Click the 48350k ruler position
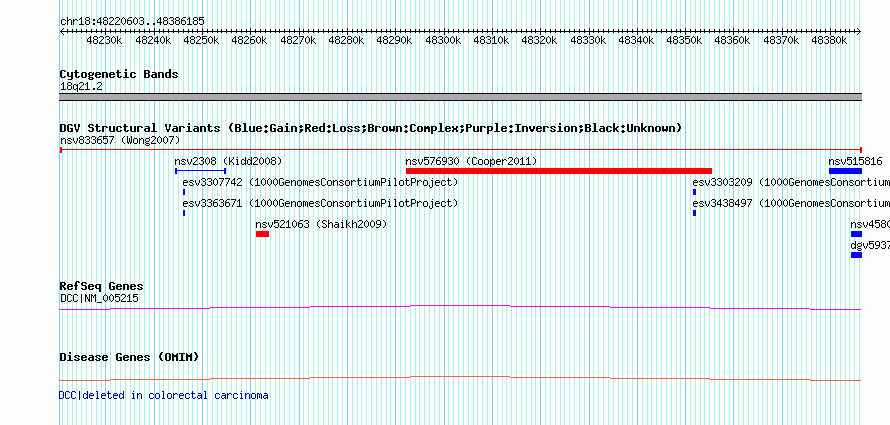This screenshot has width=890, height=425. 685,41
